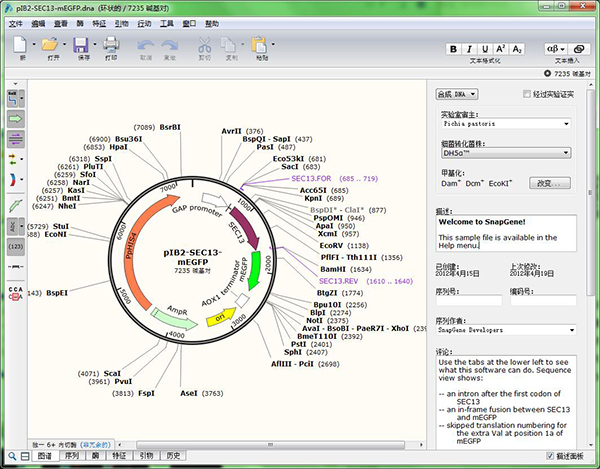Apply underline text formatting
Screen dimensions: 600x469
point(485,49)
